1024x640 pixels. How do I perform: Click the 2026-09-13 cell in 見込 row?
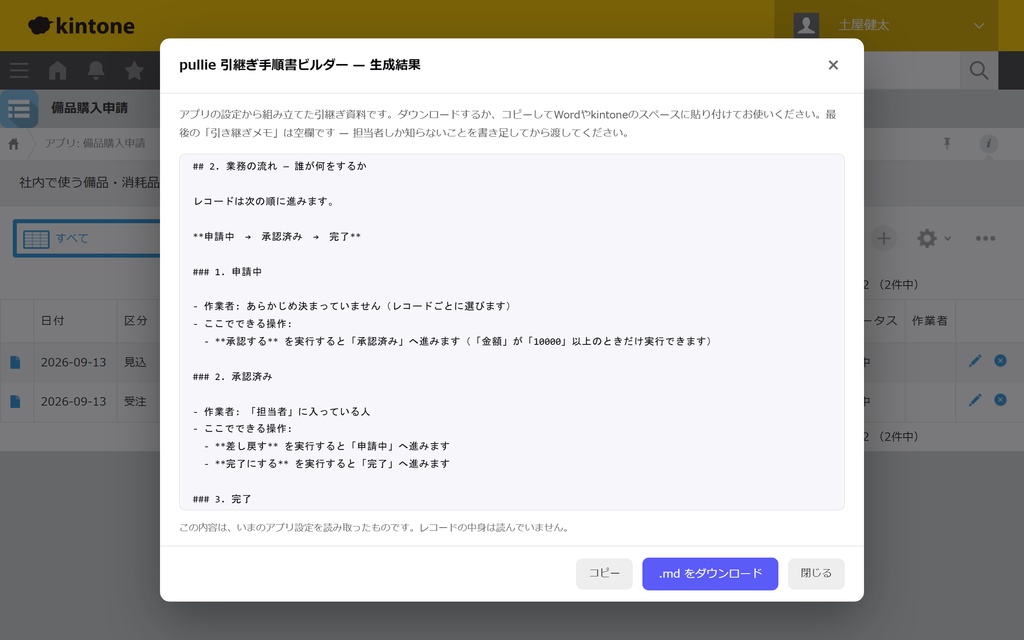73,362
